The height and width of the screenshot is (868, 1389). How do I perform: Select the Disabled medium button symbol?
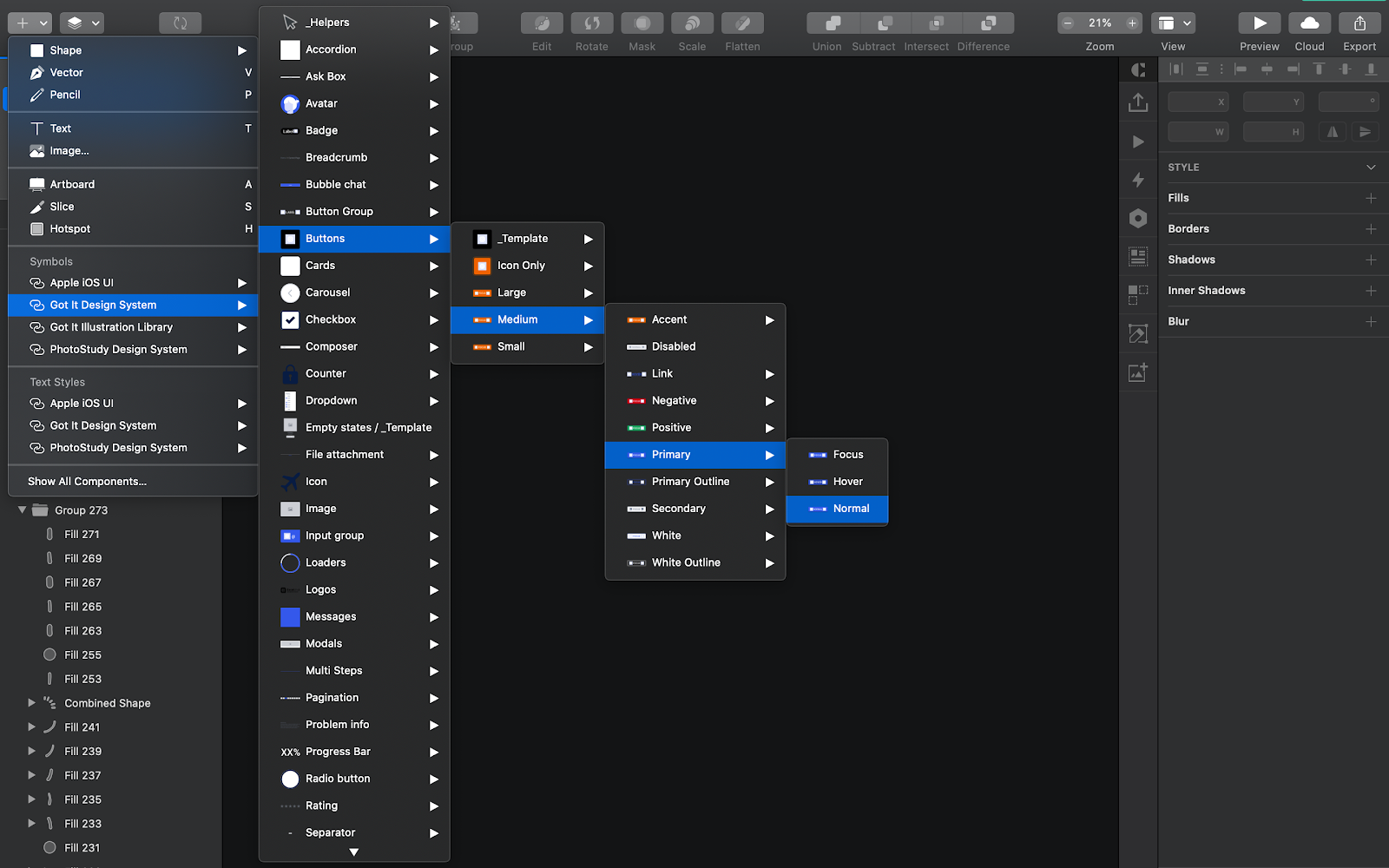694,346
